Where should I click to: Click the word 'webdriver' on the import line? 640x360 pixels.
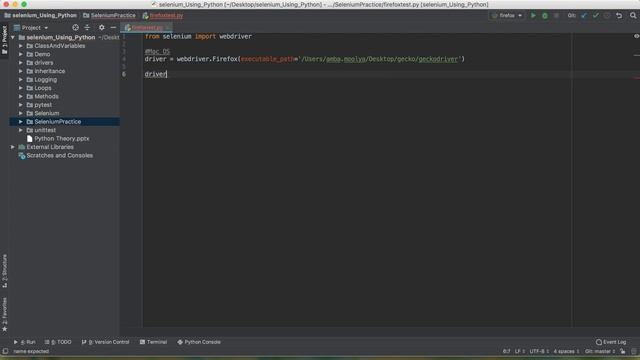tap(236, 36)
